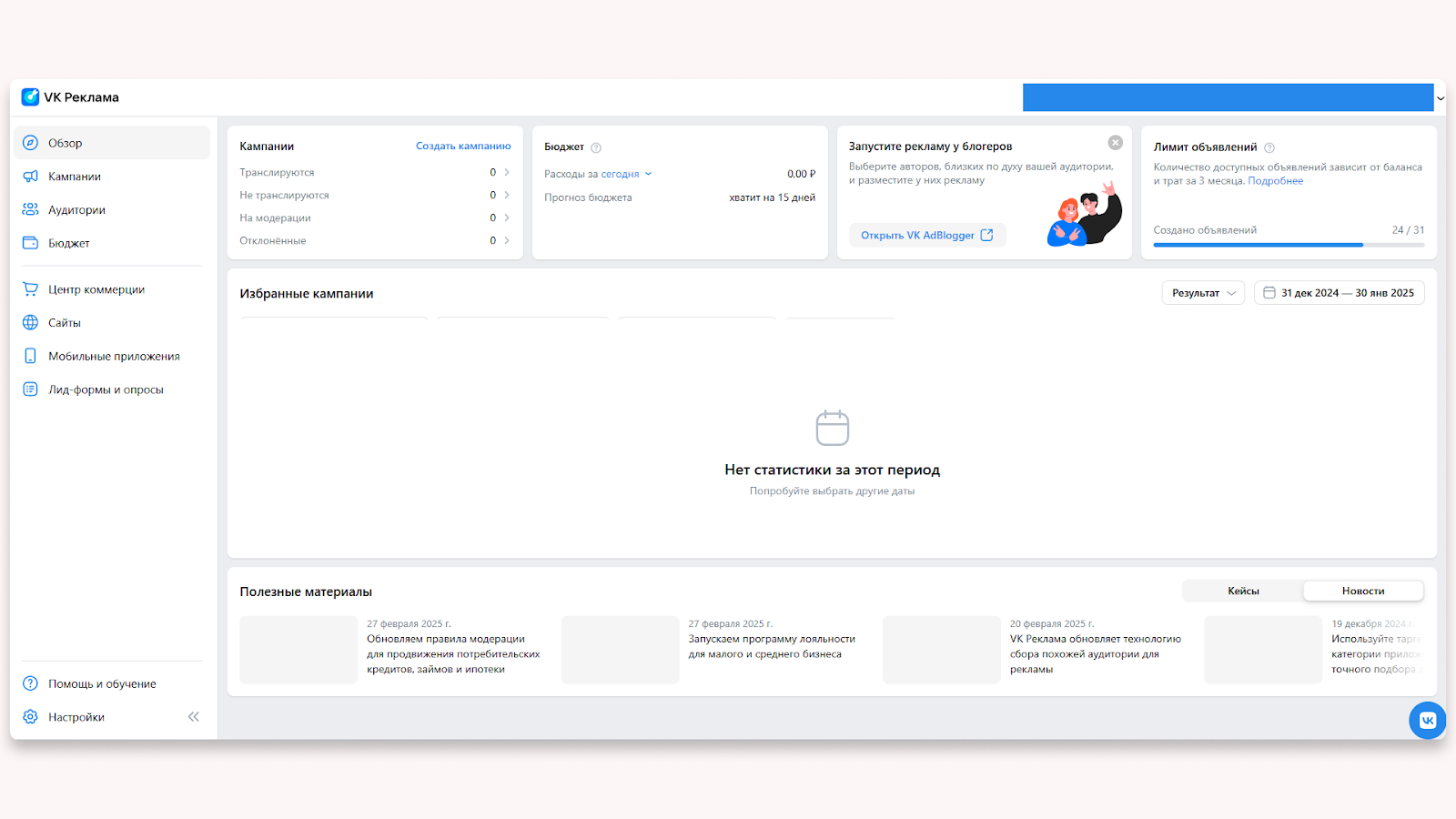1456x819 pixels.
Task: Expand Транслируются campaigns chevron
Action: tap(507, 172)
